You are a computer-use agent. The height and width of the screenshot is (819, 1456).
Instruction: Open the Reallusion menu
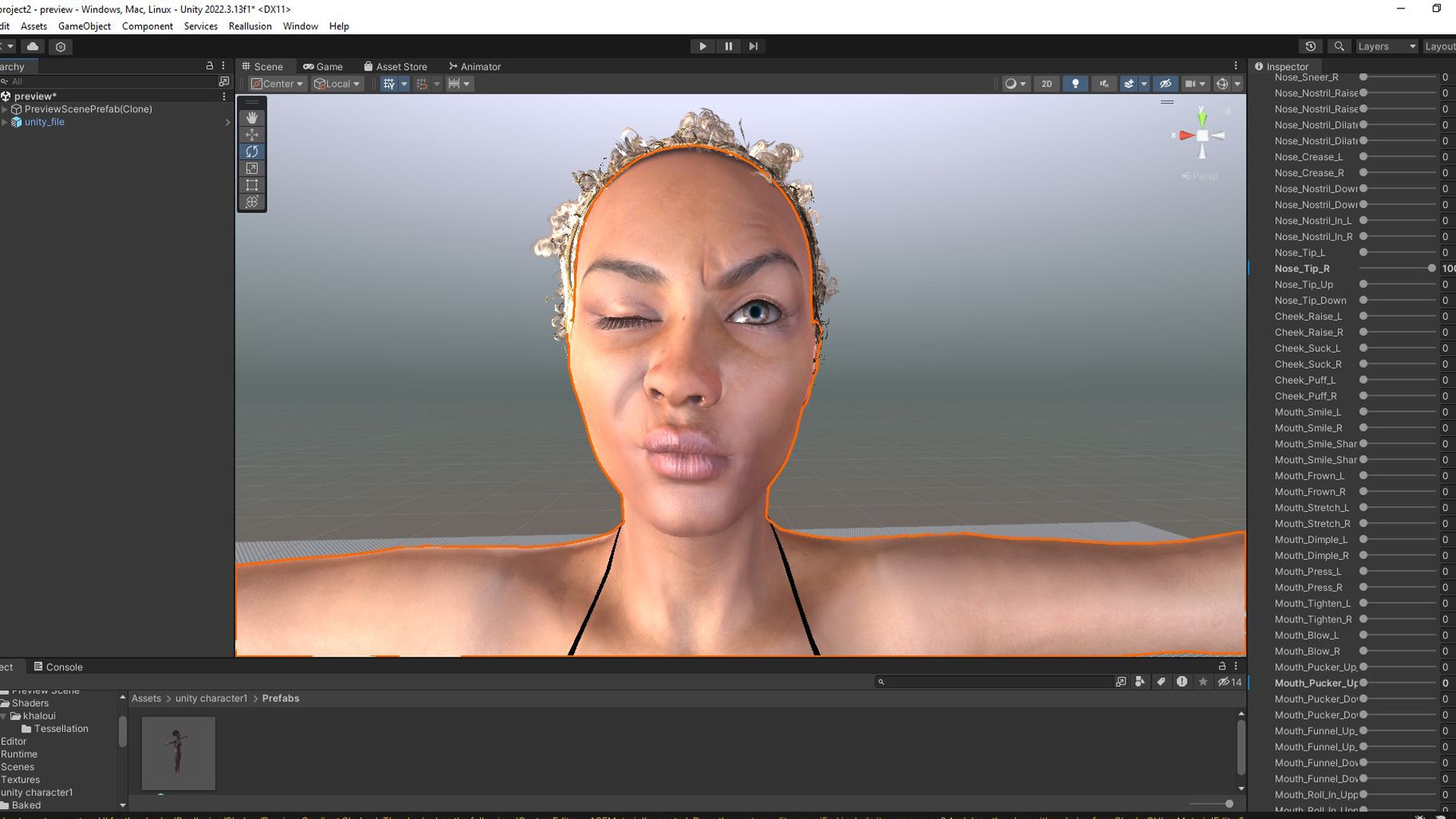pos(250,26)
